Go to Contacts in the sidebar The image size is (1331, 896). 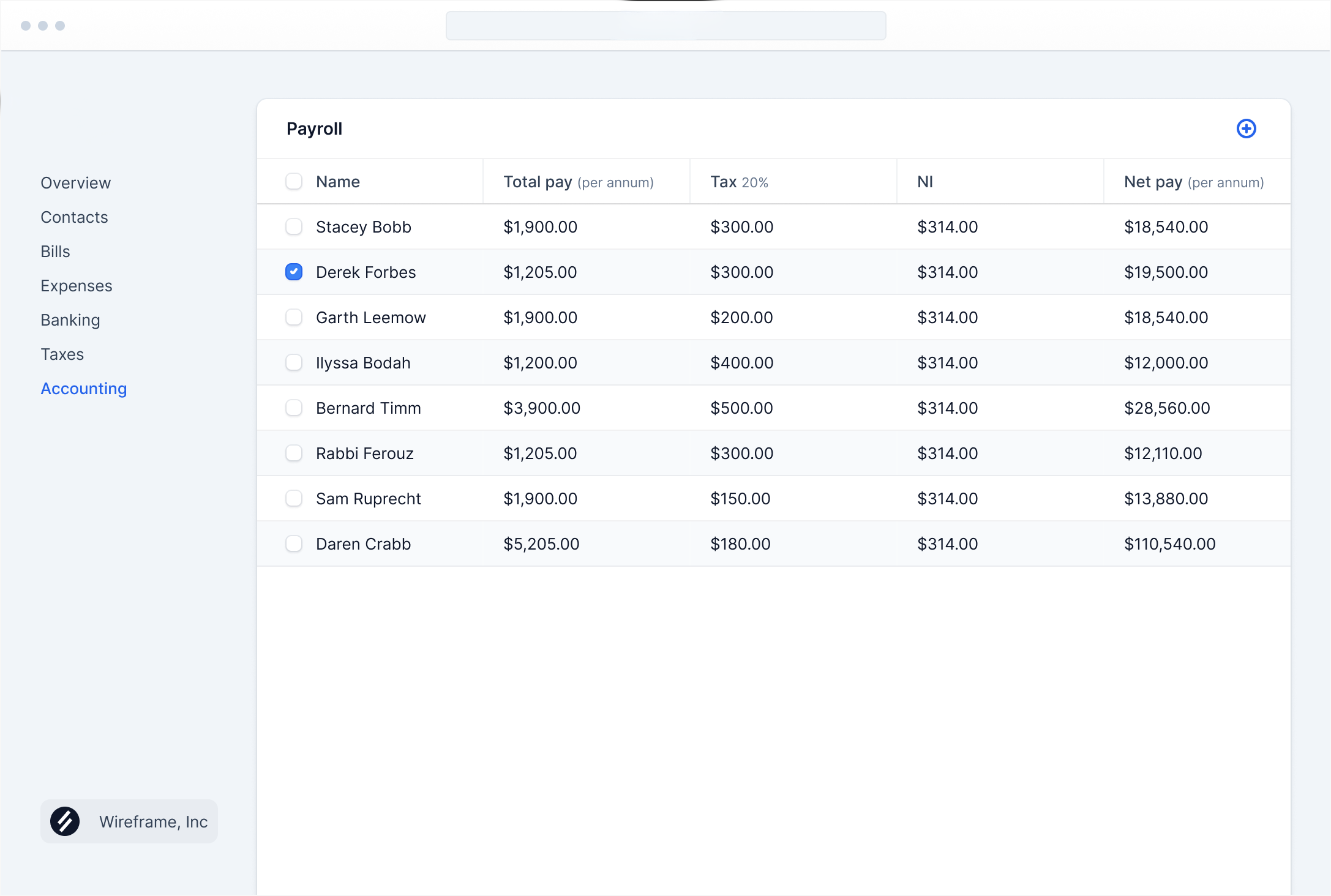point(74,217)
